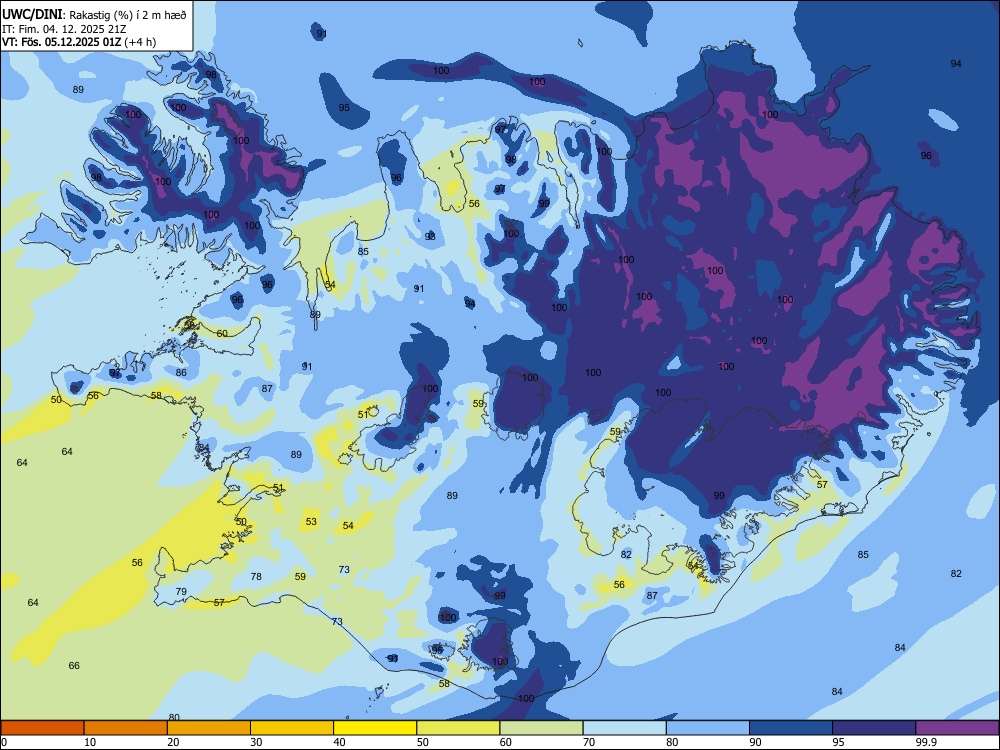Click the humidity value 53 on the map
The height and width of the screenshot is (750, 1000).
point(311,521)
